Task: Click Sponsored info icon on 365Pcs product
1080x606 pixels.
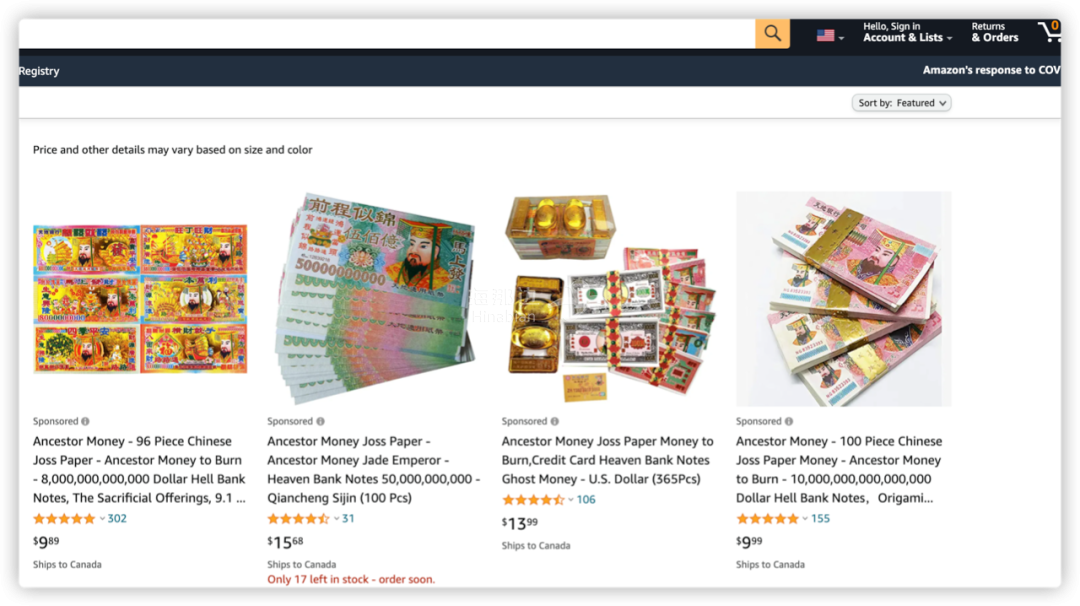Action: click(x=554, y=421)
